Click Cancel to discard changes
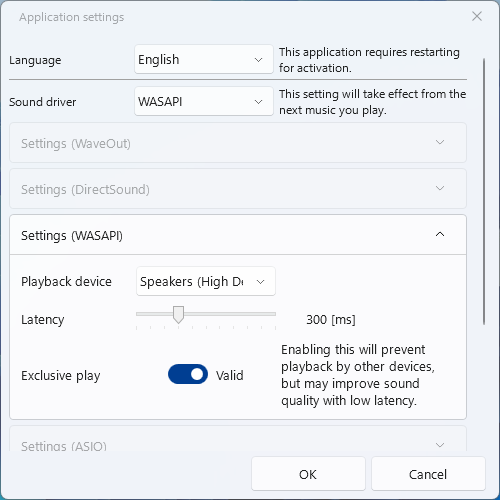The width and height of the screenshot is (500, 500). [x=428, y=474]
